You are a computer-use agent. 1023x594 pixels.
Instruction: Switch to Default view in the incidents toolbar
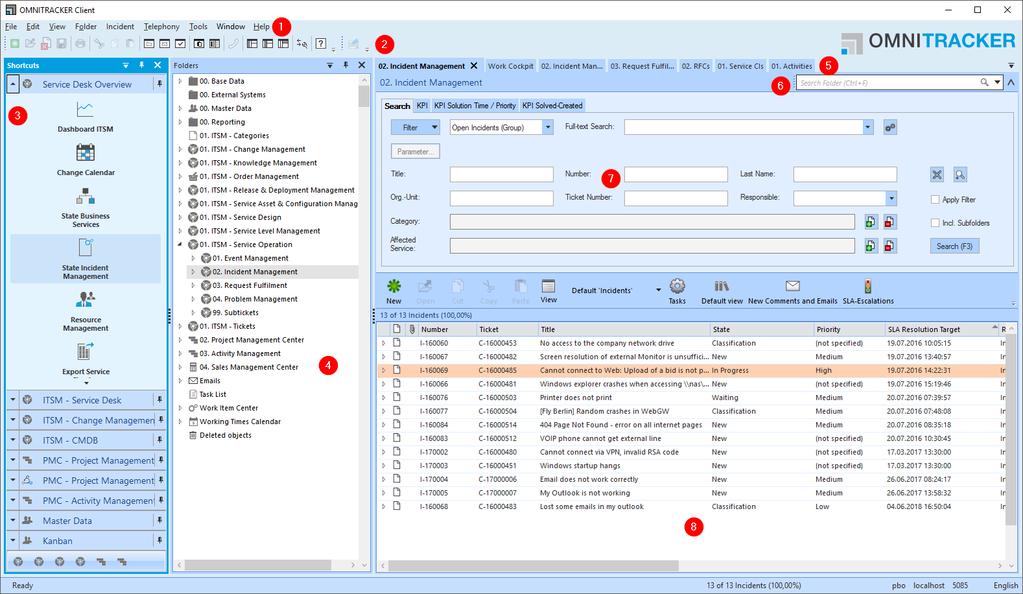(x=722, y=291)
